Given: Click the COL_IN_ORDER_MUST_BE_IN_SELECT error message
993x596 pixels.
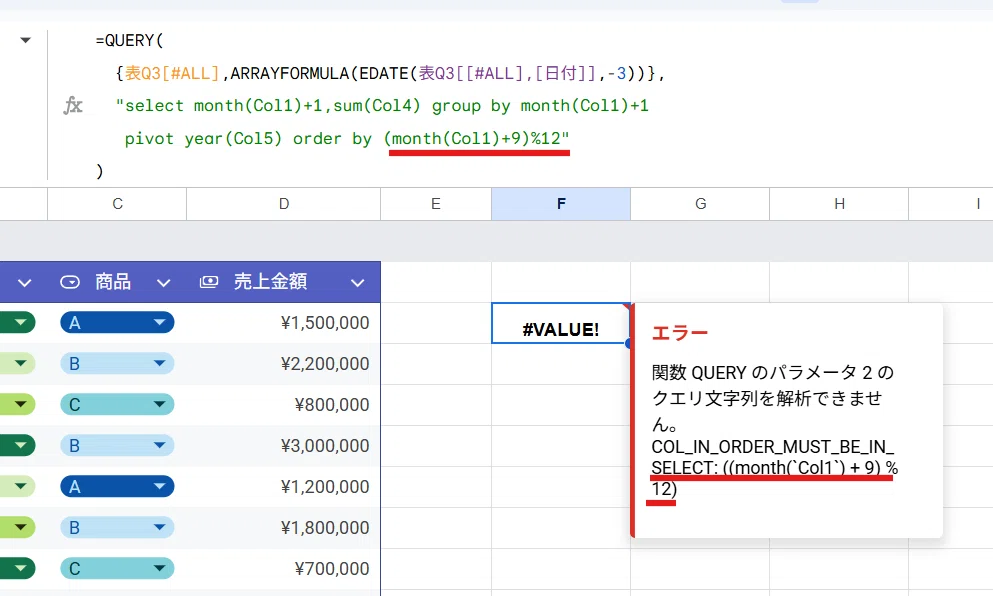Looking at the screenshot, I should tap(775, 467).
